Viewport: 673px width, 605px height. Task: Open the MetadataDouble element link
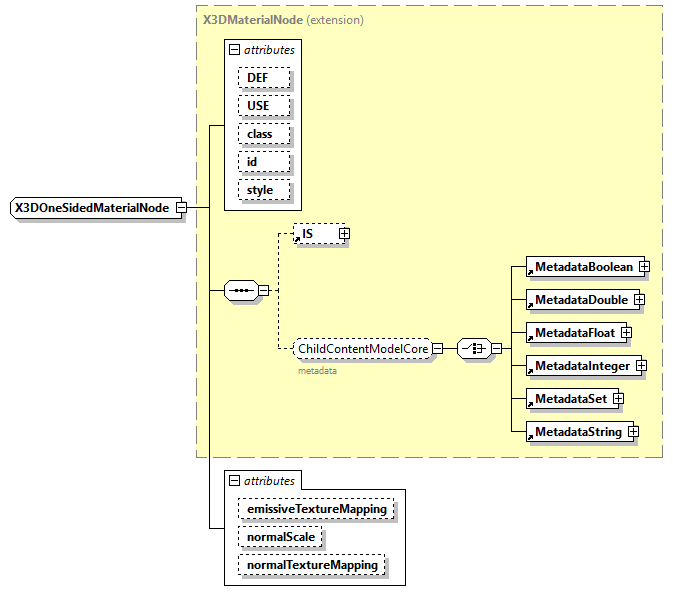582,299
